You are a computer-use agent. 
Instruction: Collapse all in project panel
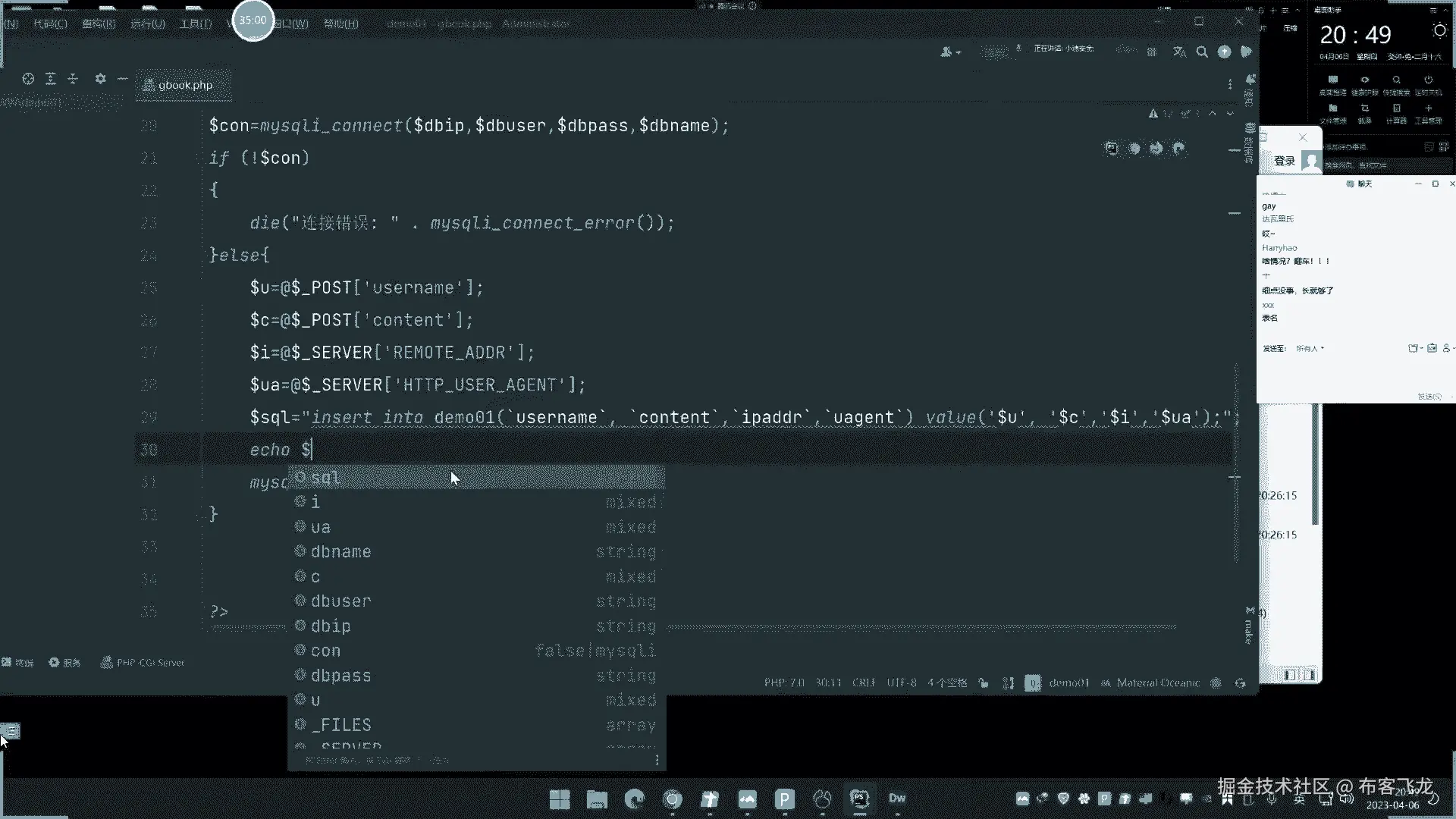click(73, 79)
